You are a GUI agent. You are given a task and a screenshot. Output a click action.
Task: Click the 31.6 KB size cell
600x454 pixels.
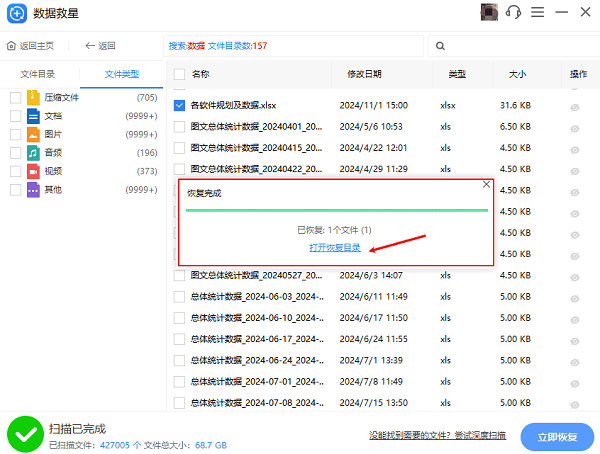coord(515,105)
